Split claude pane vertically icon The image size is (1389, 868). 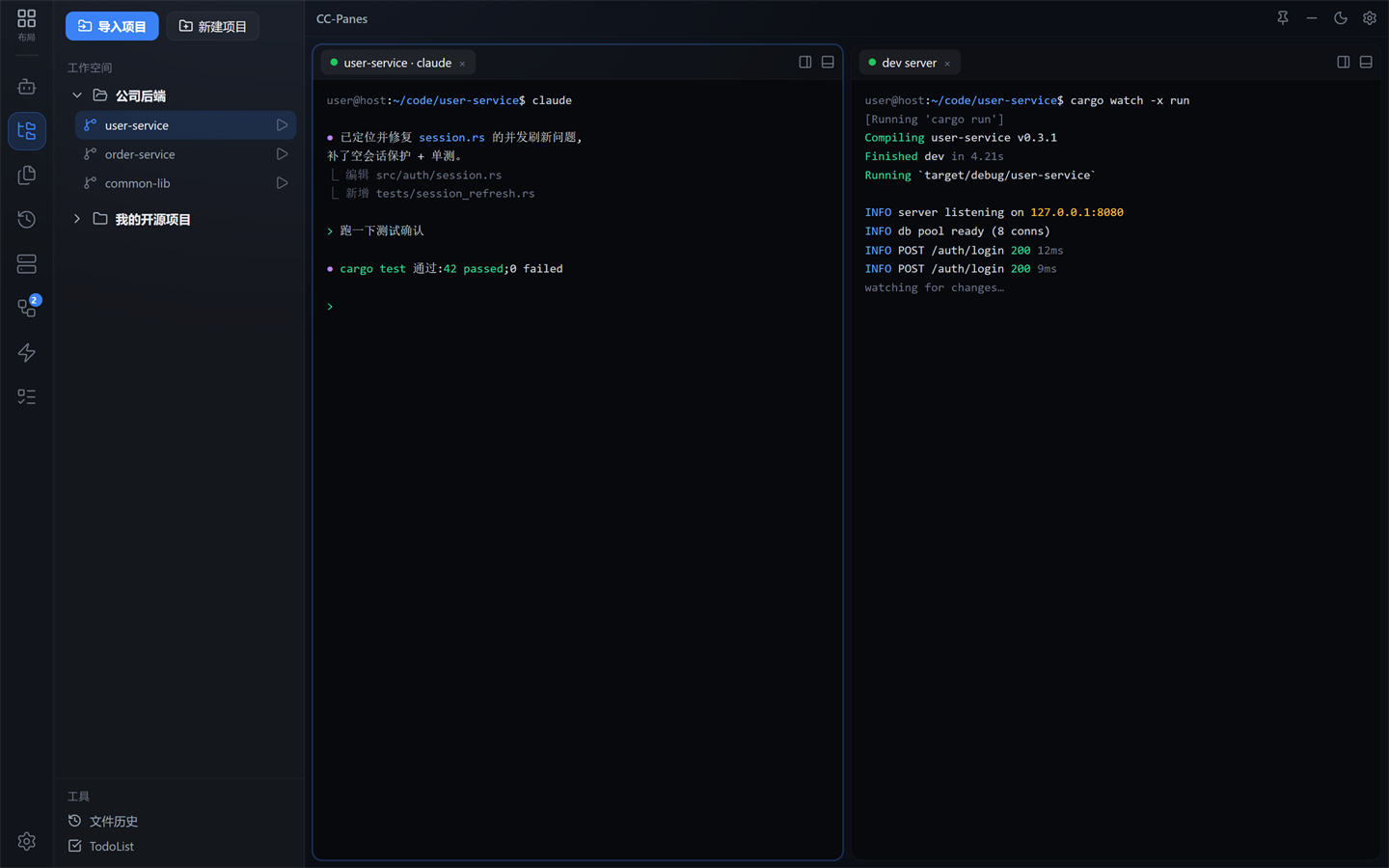pos(805,62)
